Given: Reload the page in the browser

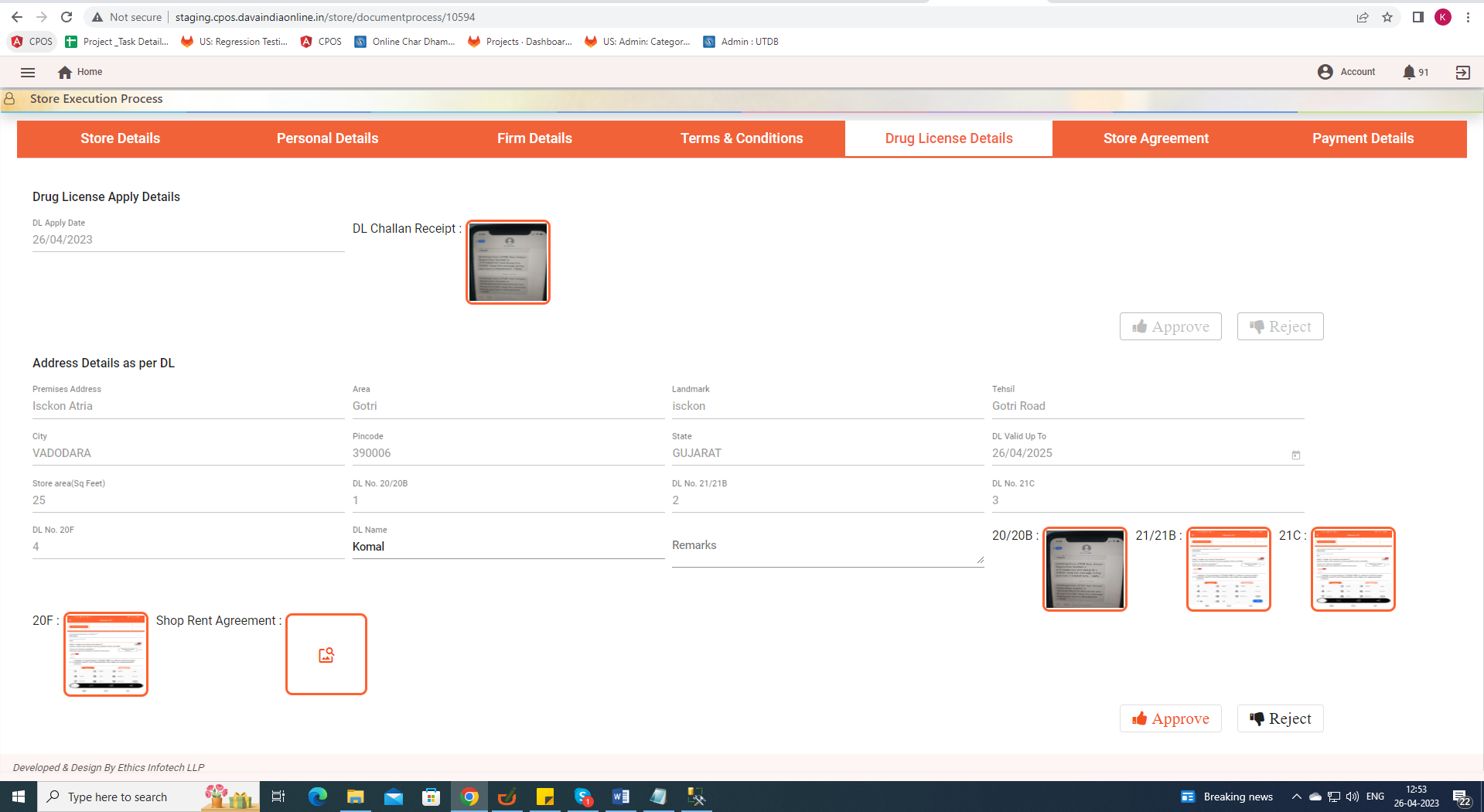Looking at the screenshot, I should (67, 17).
